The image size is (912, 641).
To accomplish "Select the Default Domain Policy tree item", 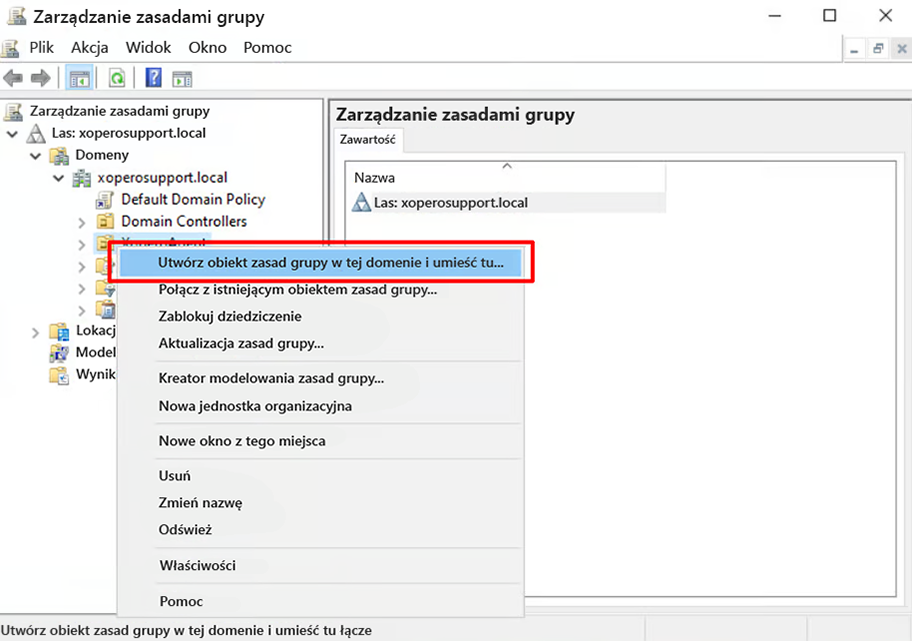I will [x=192, y=199].
